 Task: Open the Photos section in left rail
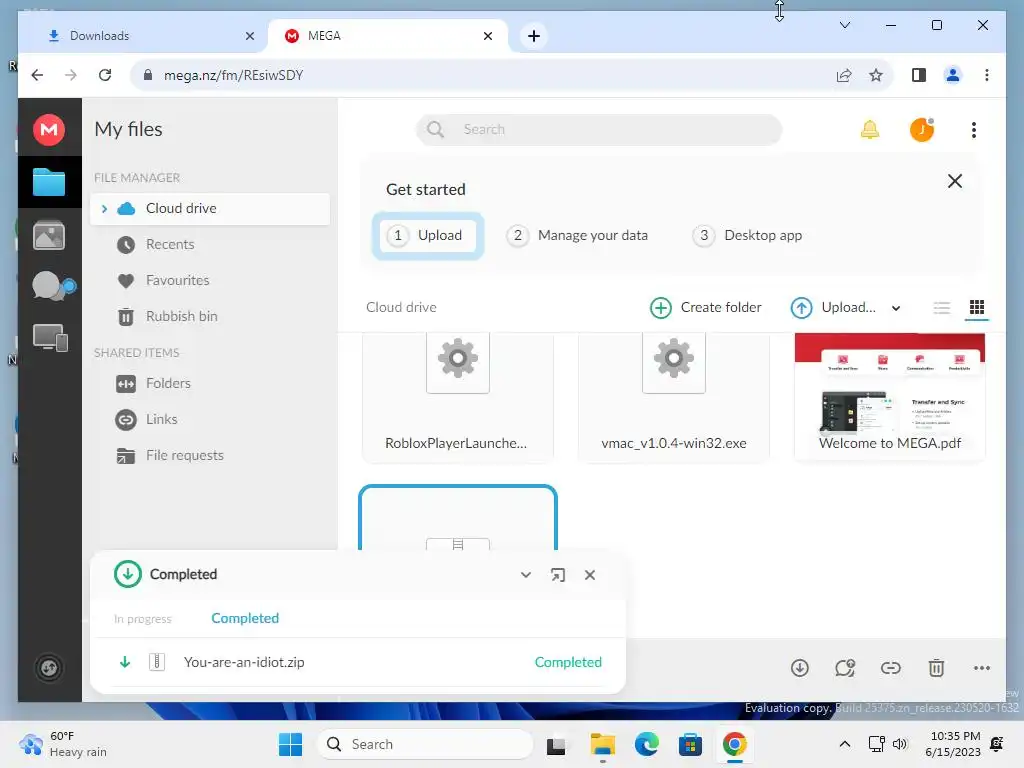(49, 235)
